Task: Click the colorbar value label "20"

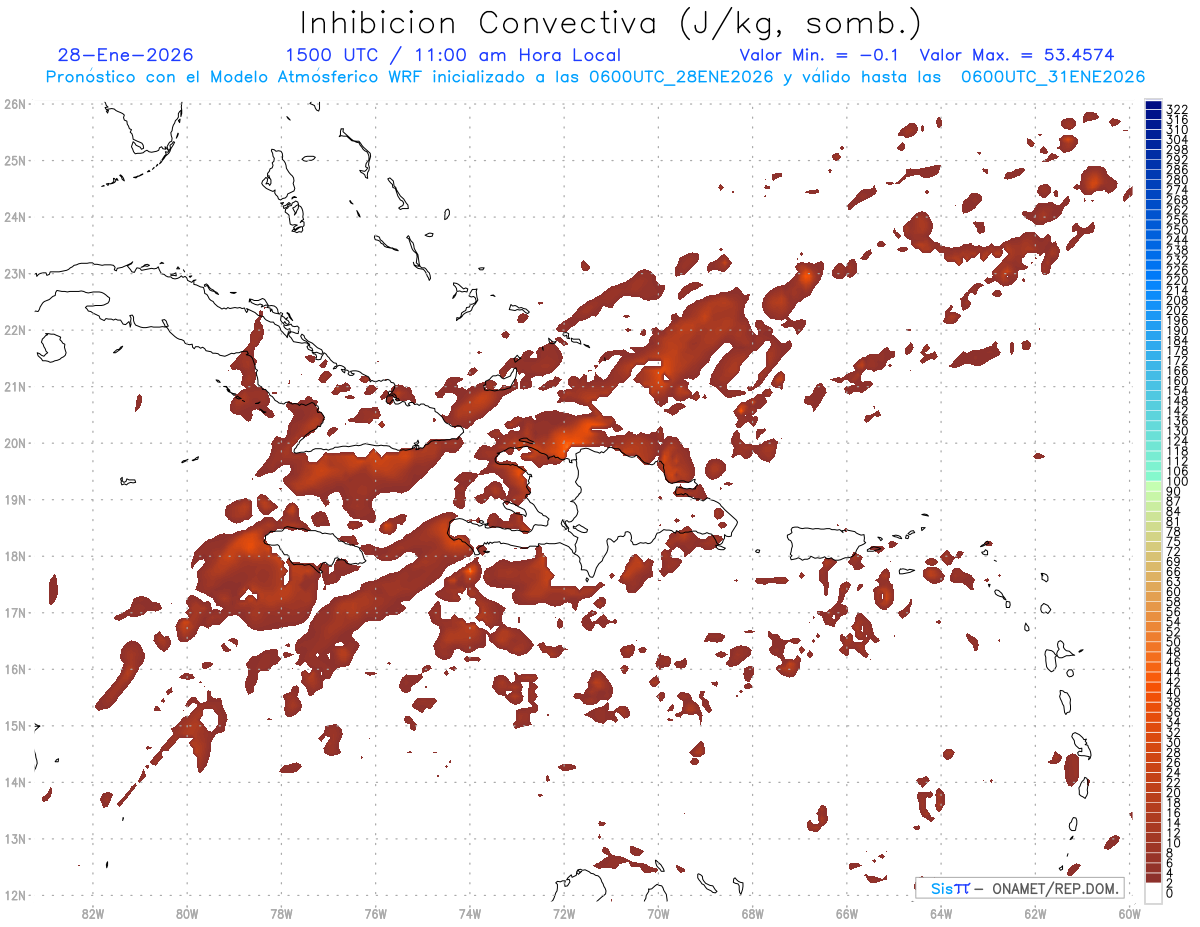Action: coord(1174,792)
